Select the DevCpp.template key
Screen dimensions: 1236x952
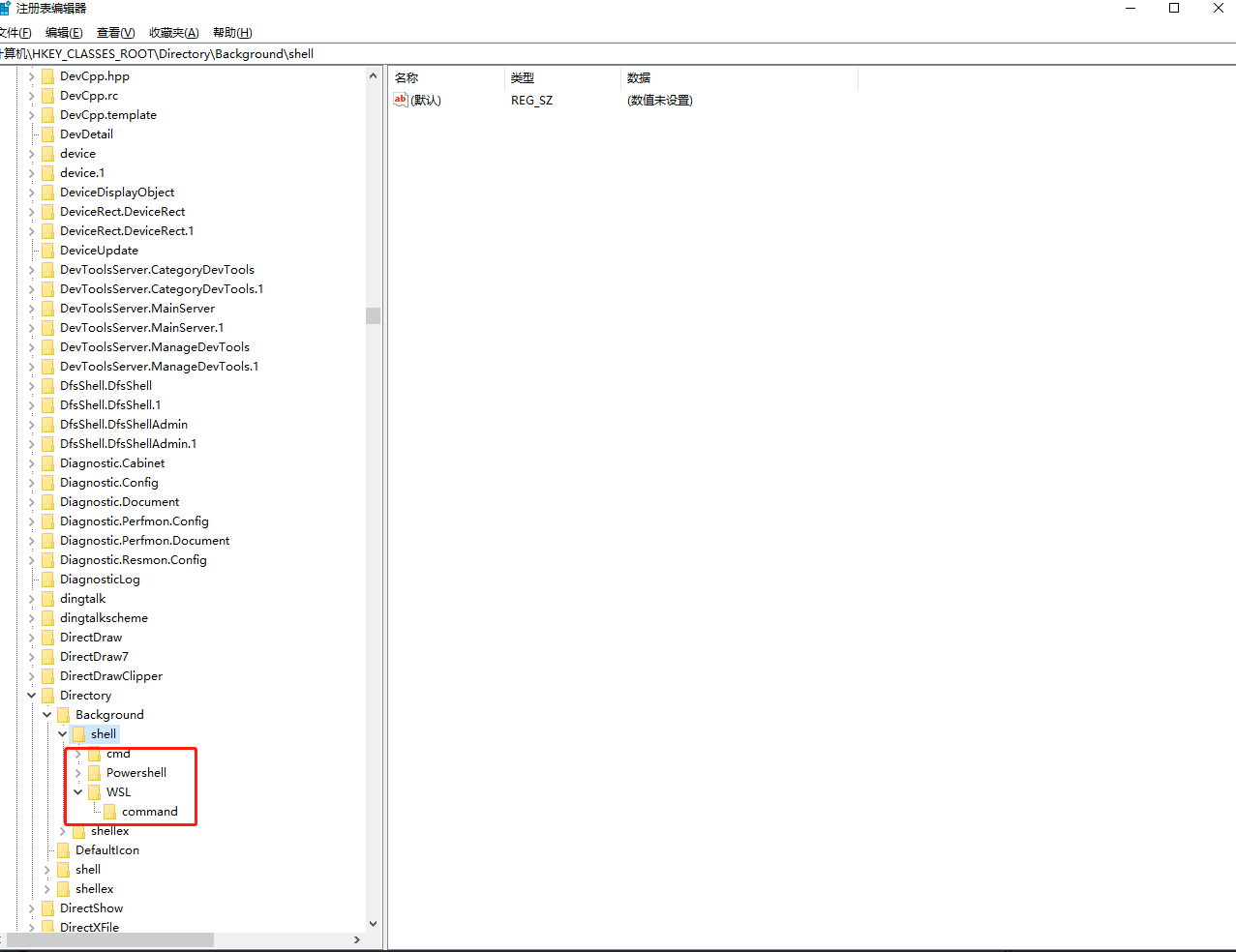(108, 115)
